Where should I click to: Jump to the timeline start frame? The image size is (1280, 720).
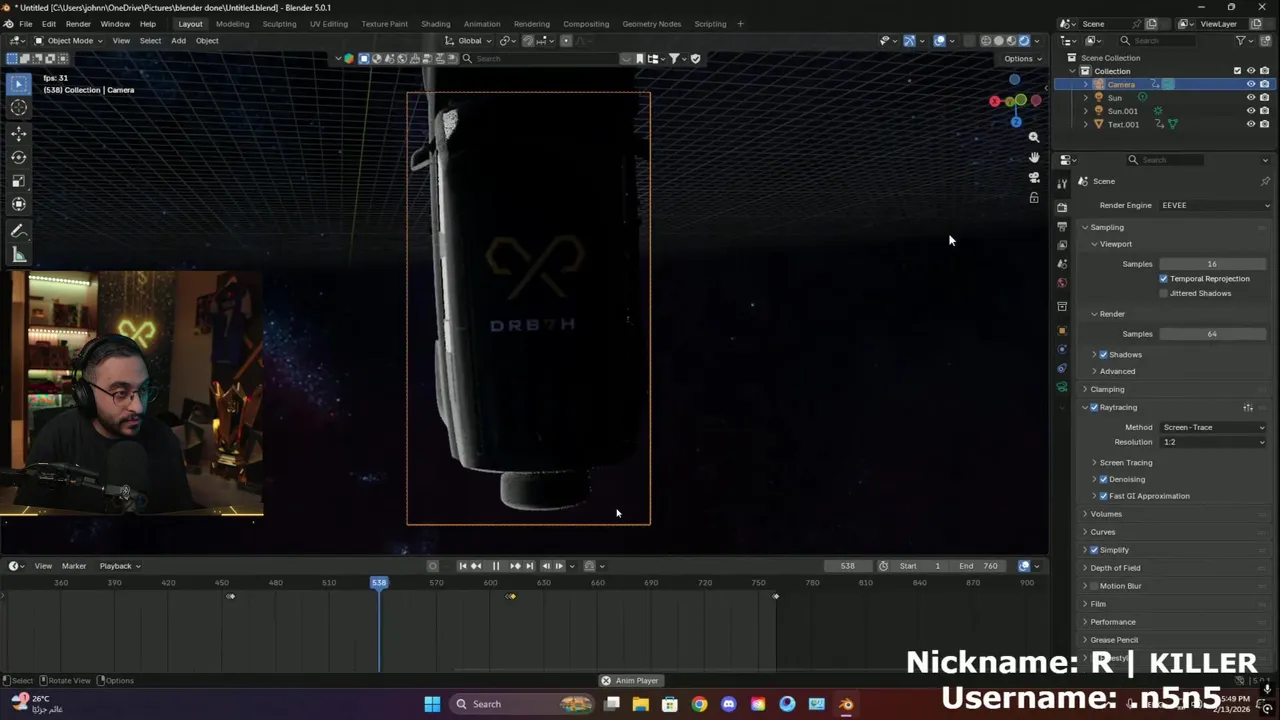tap(463, 566)
